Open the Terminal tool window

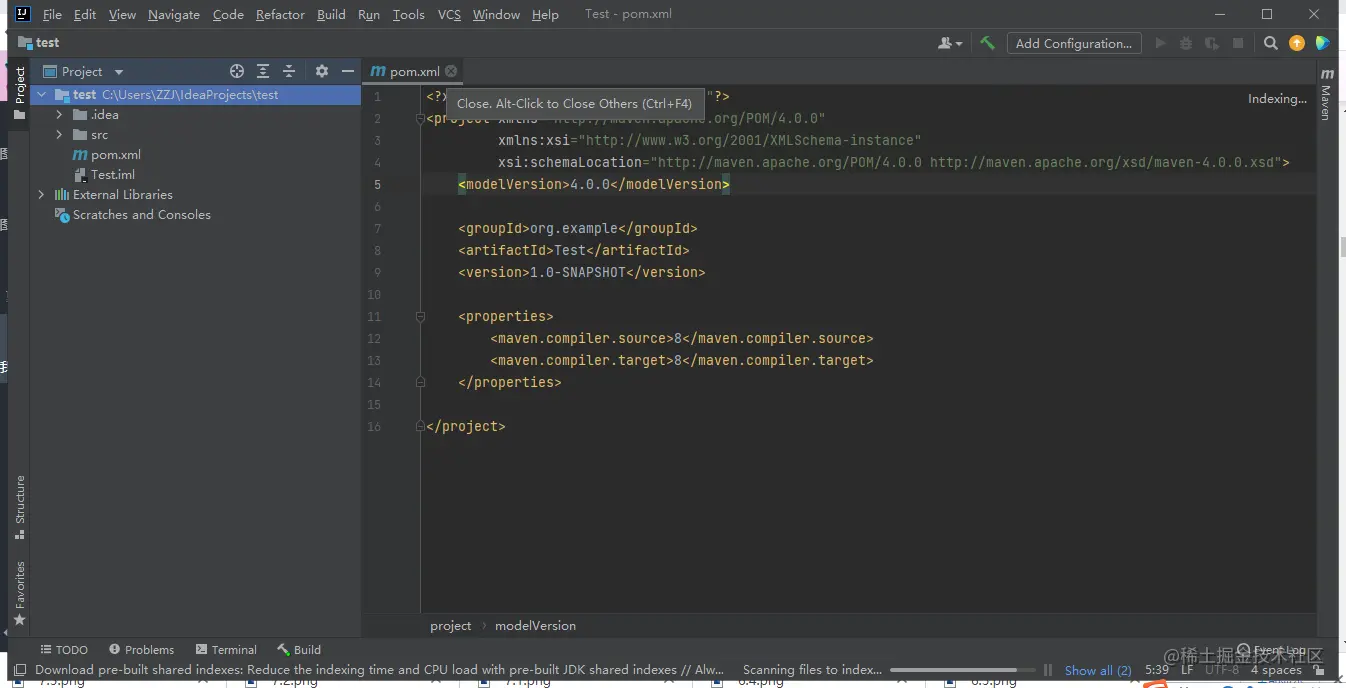point(226,650)
